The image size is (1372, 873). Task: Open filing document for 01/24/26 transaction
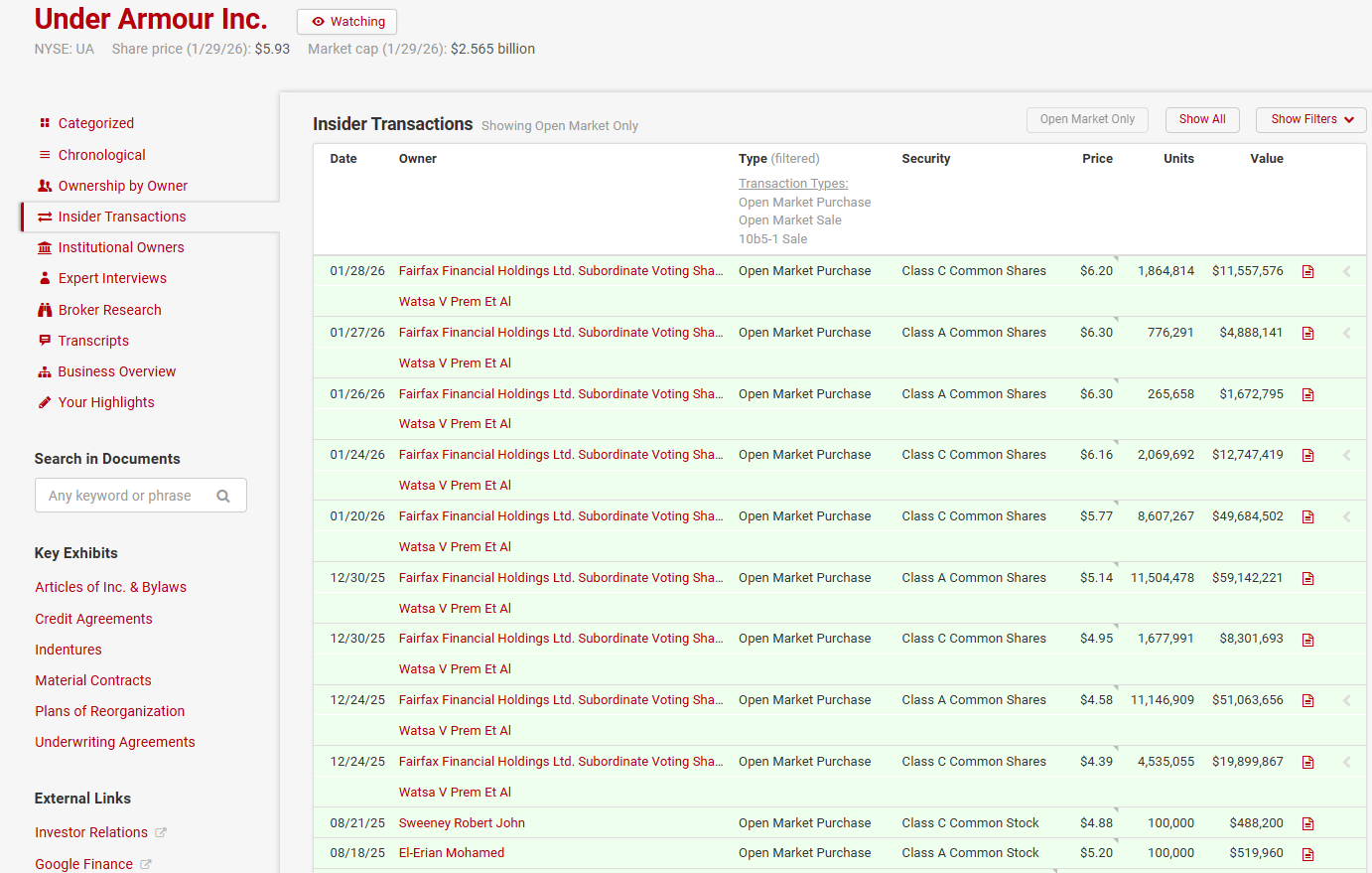click(x=1307, y=455)
